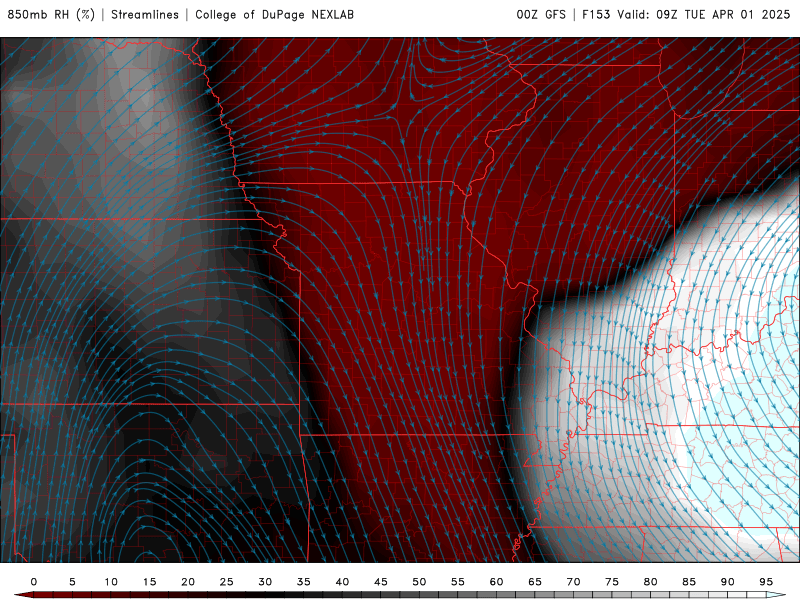Click the "00Z GFS" model run label

click(x=541, y=15)
